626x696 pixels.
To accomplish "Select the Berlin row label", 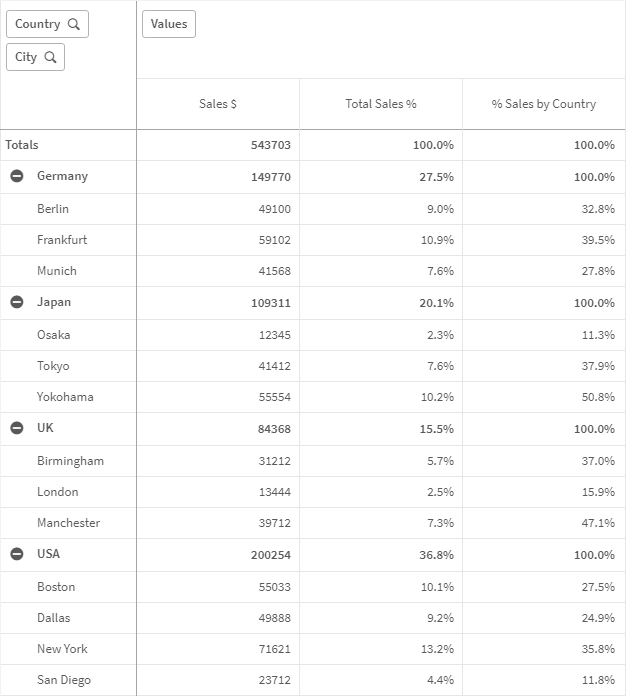I will pos(53,209).
